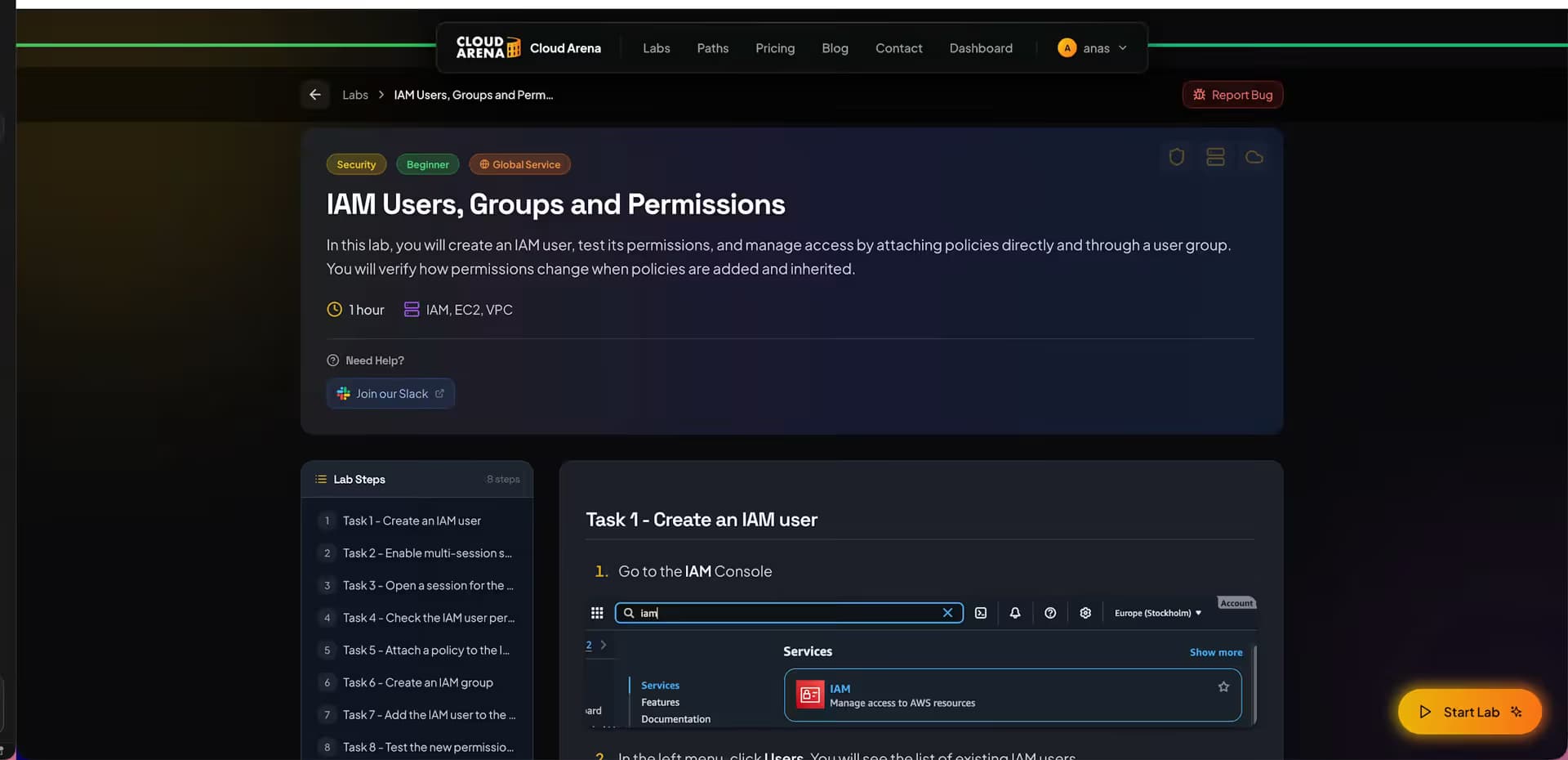Click the cloud icon in lab header
1568x760 pixels.
point(1254,157)
